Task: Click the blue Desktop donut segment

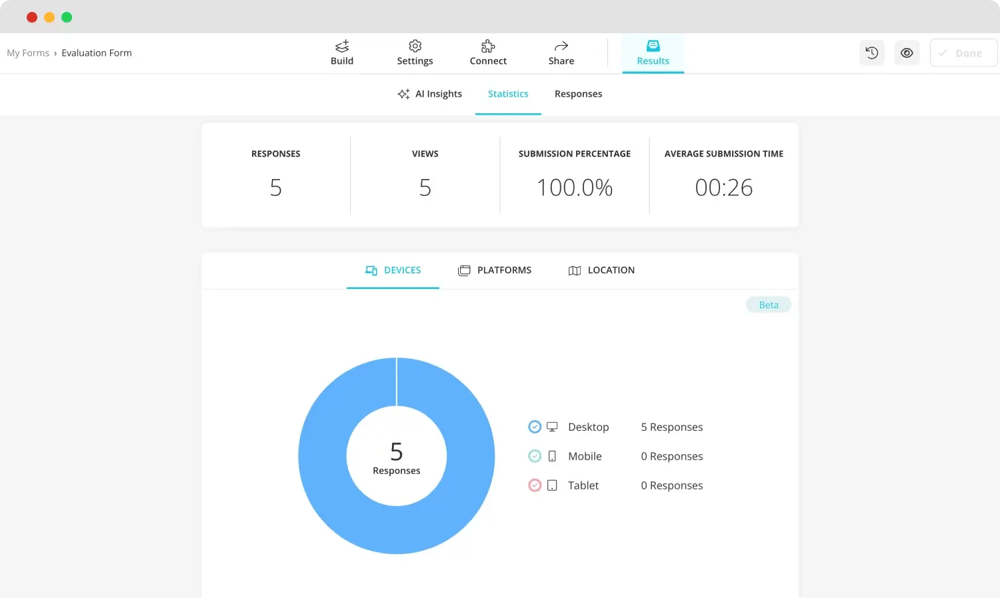Action: 320,456
